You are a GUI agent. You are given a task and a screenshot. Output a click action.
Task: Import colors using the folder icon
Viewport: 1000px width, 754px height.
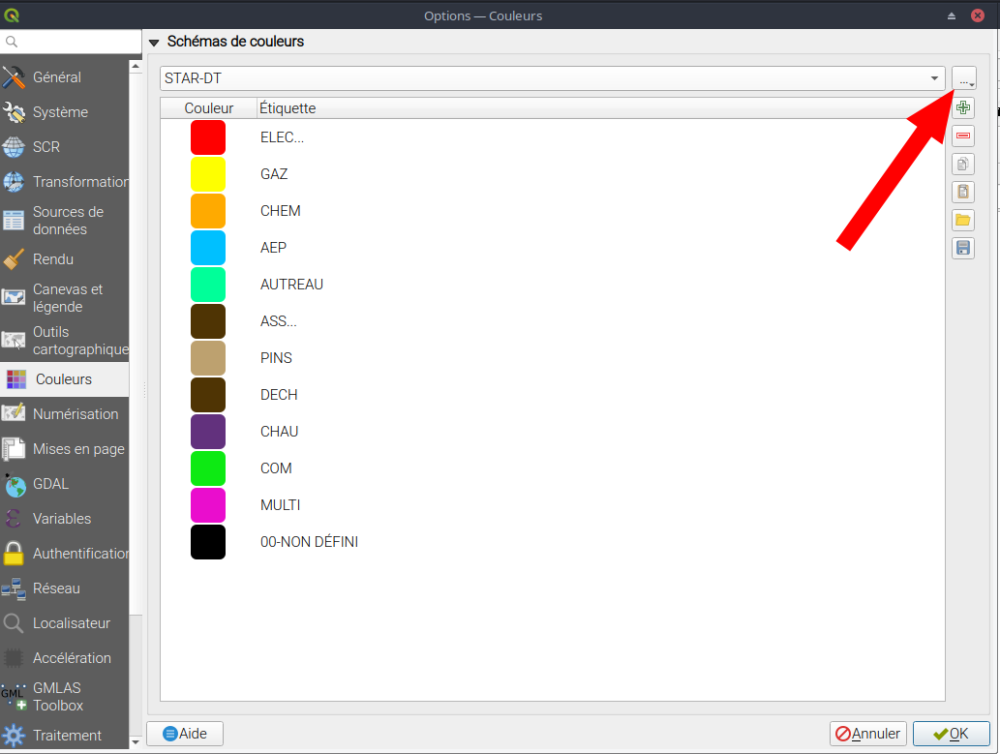click(963, 220)
